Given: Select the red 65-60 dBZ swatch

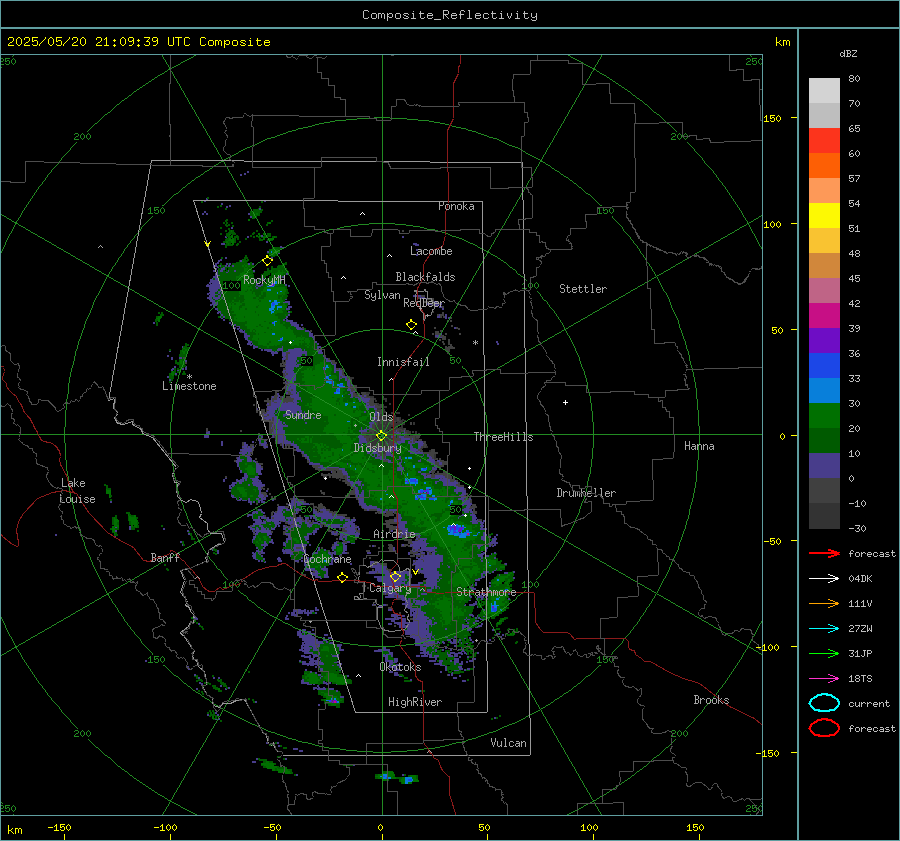Looking at the screenshot, I should [x=824, y=141].
